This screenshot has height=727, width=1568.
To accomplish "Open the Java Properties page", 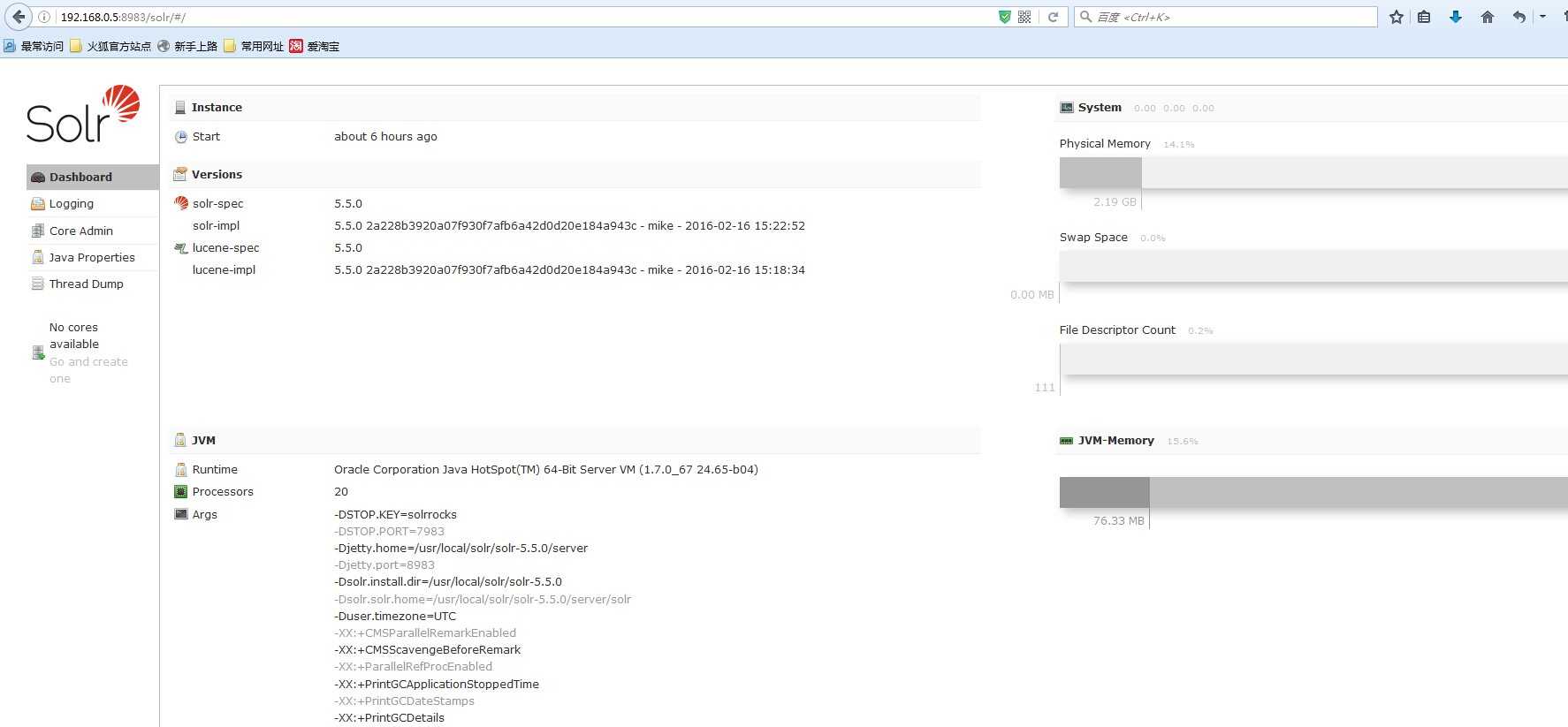I will tap(92, 257).
